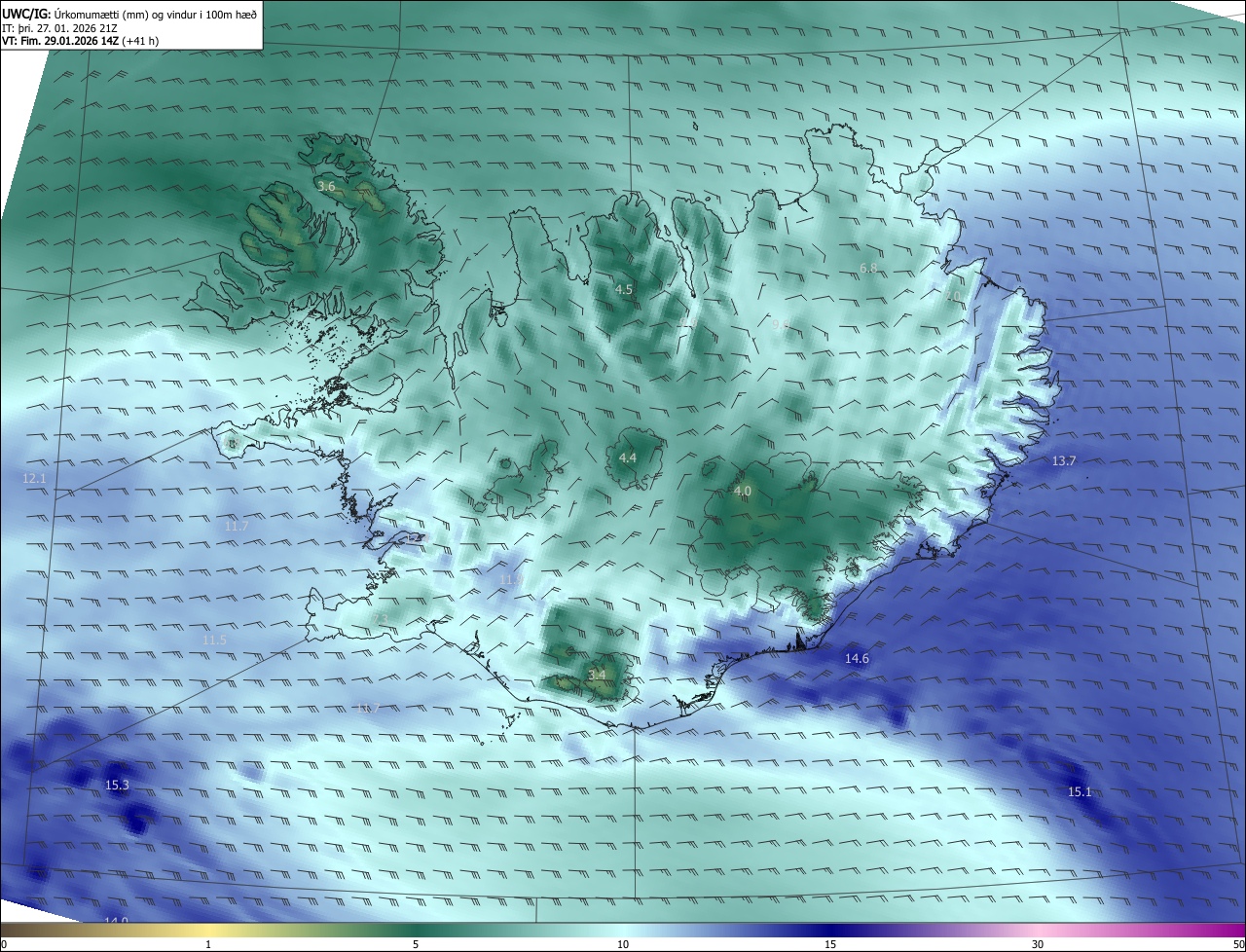The width and height of the screenshot is (1246, 952).
Task: Click the '30' tick on the colour scale
Action: click(x=1038, y=944)
